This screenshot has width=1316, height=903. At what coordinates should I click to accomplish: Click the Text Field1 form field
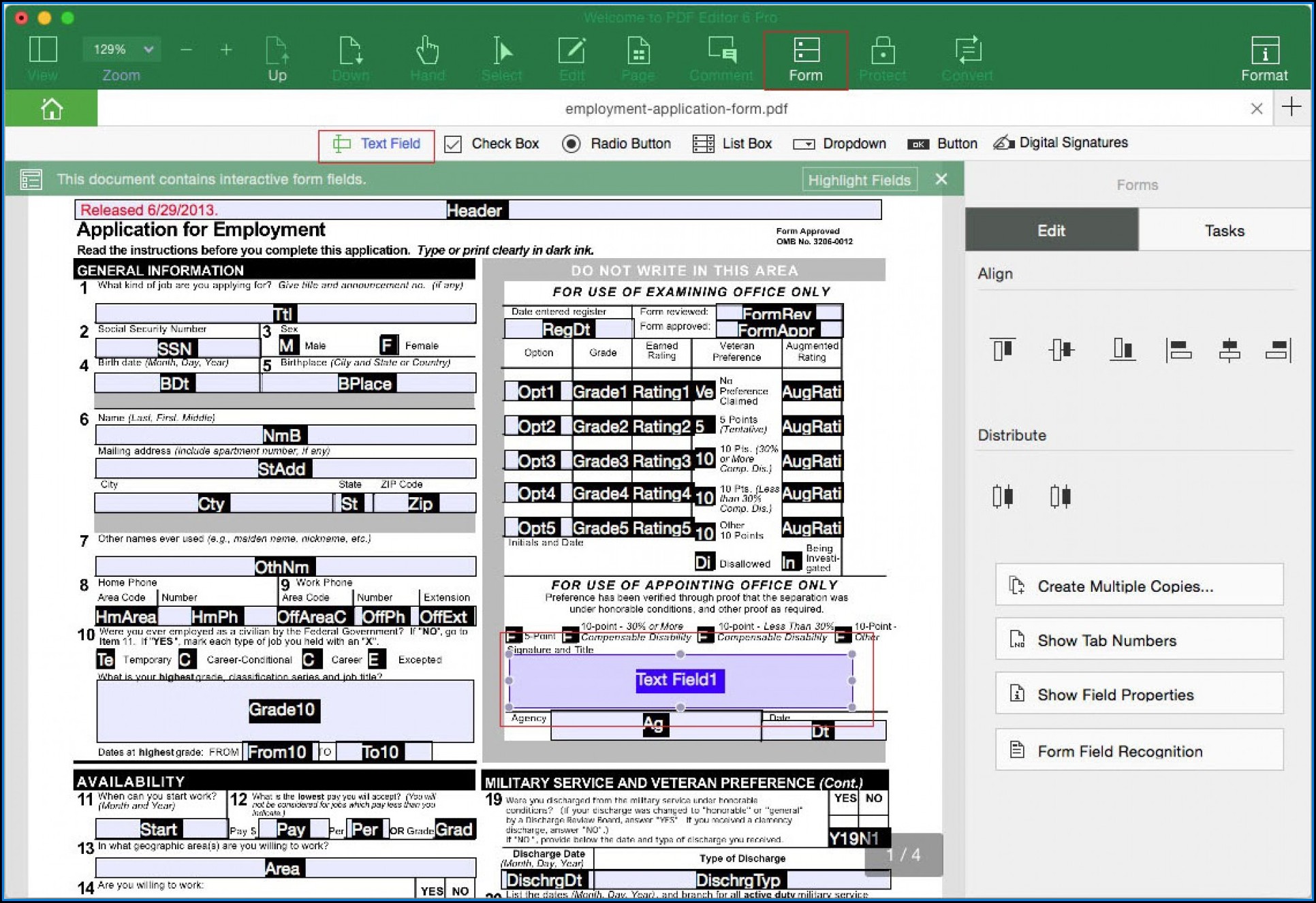(679, 680)
